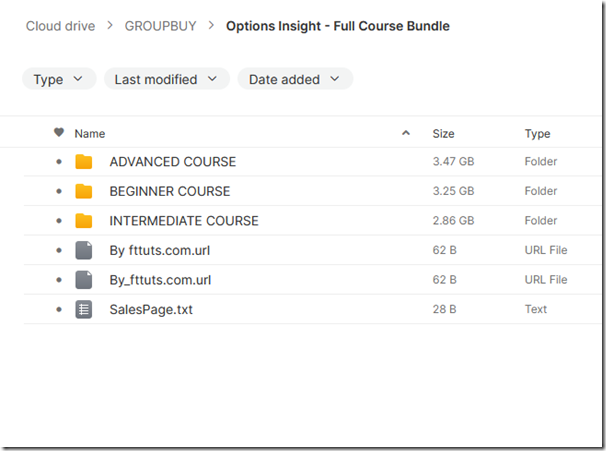Click the sort ascending arrow in the Name column
The height and width of the screenshot is (451, 606).
pyautogui.click(x=406, y=133)
